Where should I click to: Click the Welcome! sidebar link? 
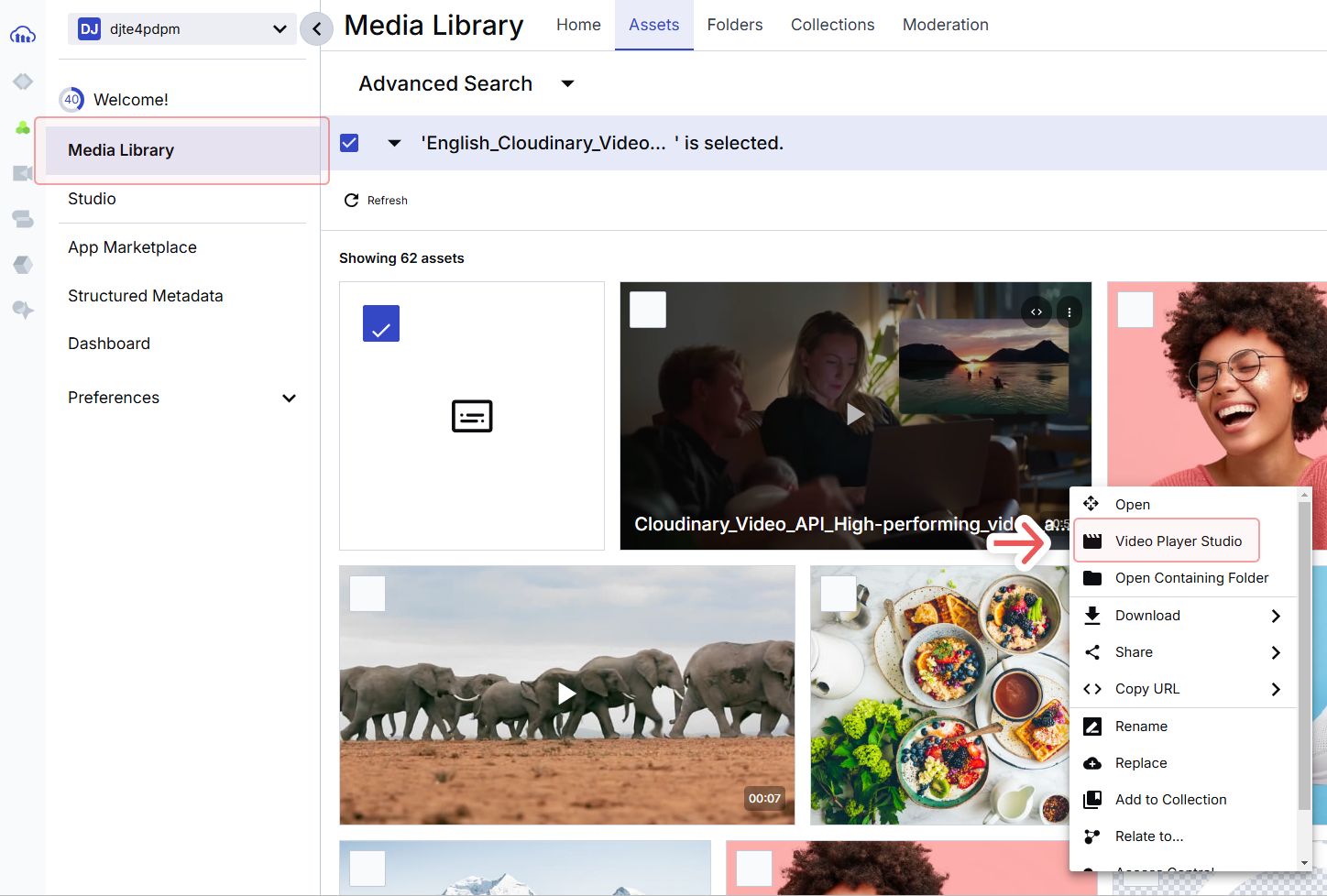coord(131,99)
